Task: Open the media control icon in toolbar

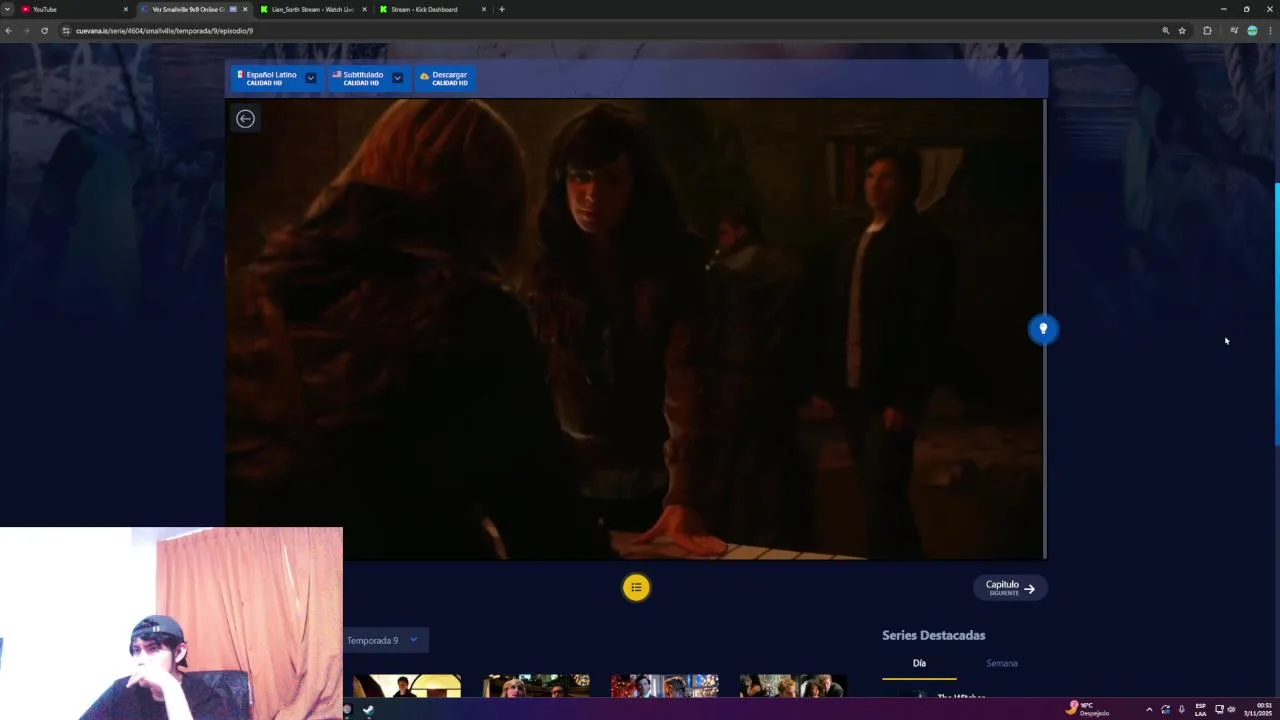Action: coord(1234,31)
